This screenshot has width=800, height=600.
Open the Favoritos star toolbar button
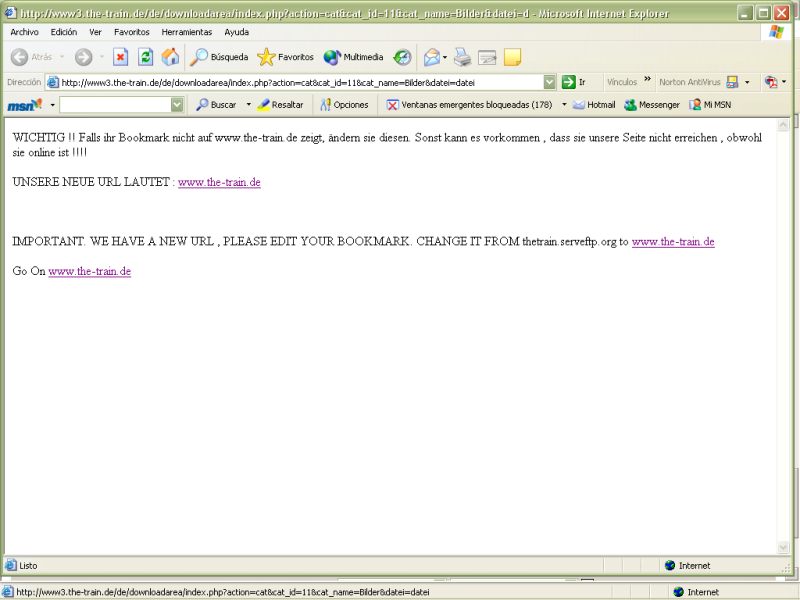point(285,57)
